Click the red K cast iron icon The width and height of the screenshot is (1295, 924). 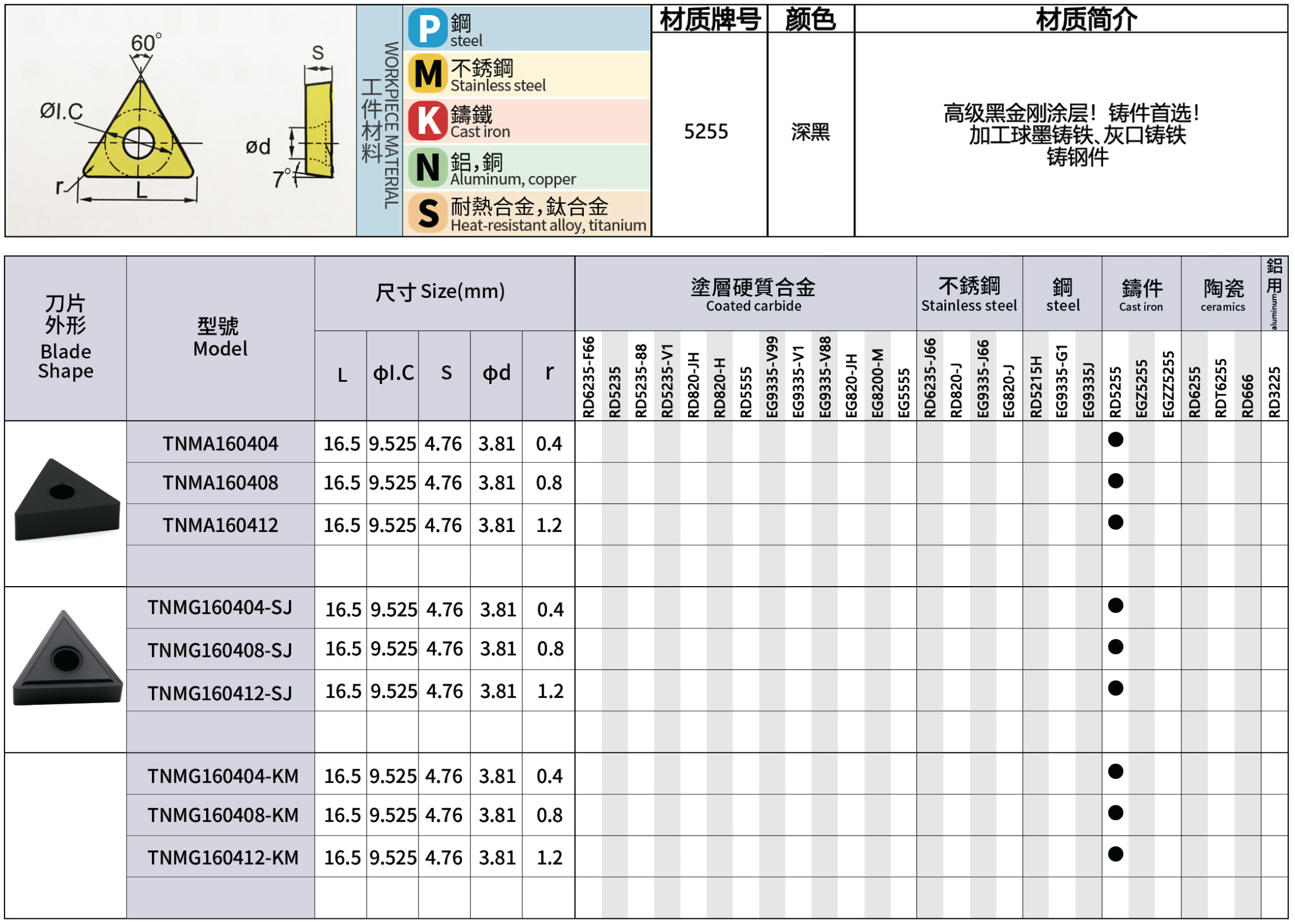[428, 121]
